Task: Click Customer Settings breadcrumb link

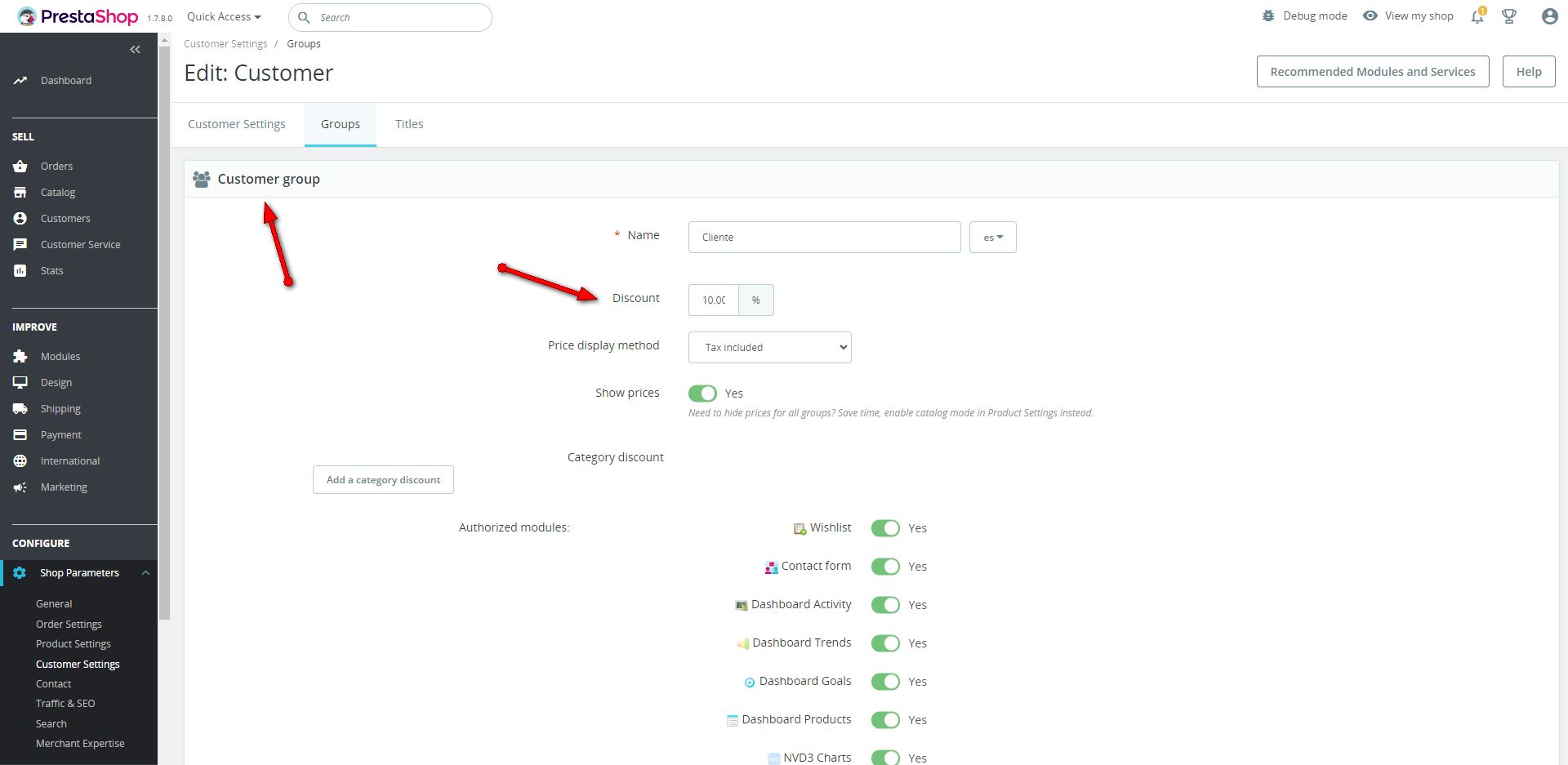Action: coord(225,44)
